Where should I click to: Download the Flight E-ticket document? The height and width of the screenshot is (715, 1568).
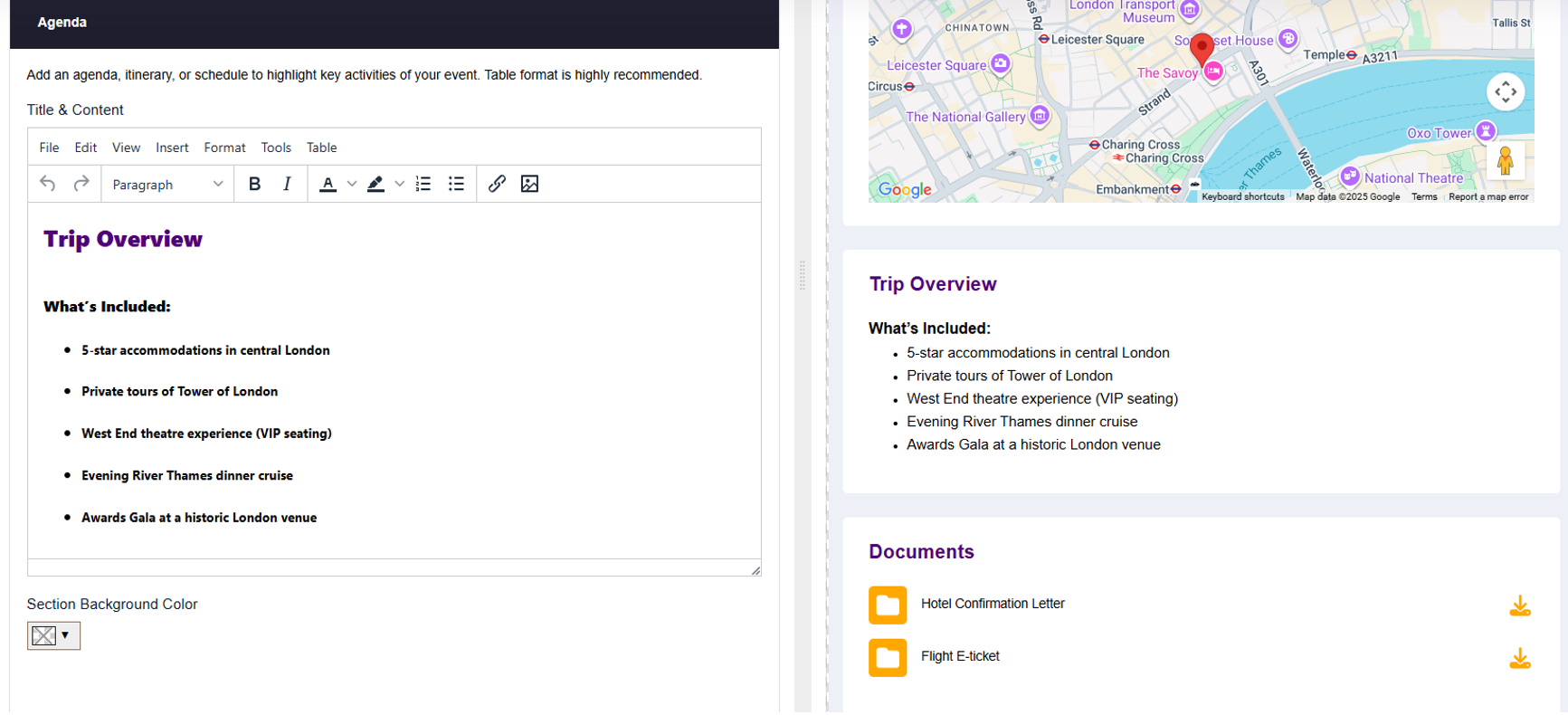(1519, 658)
